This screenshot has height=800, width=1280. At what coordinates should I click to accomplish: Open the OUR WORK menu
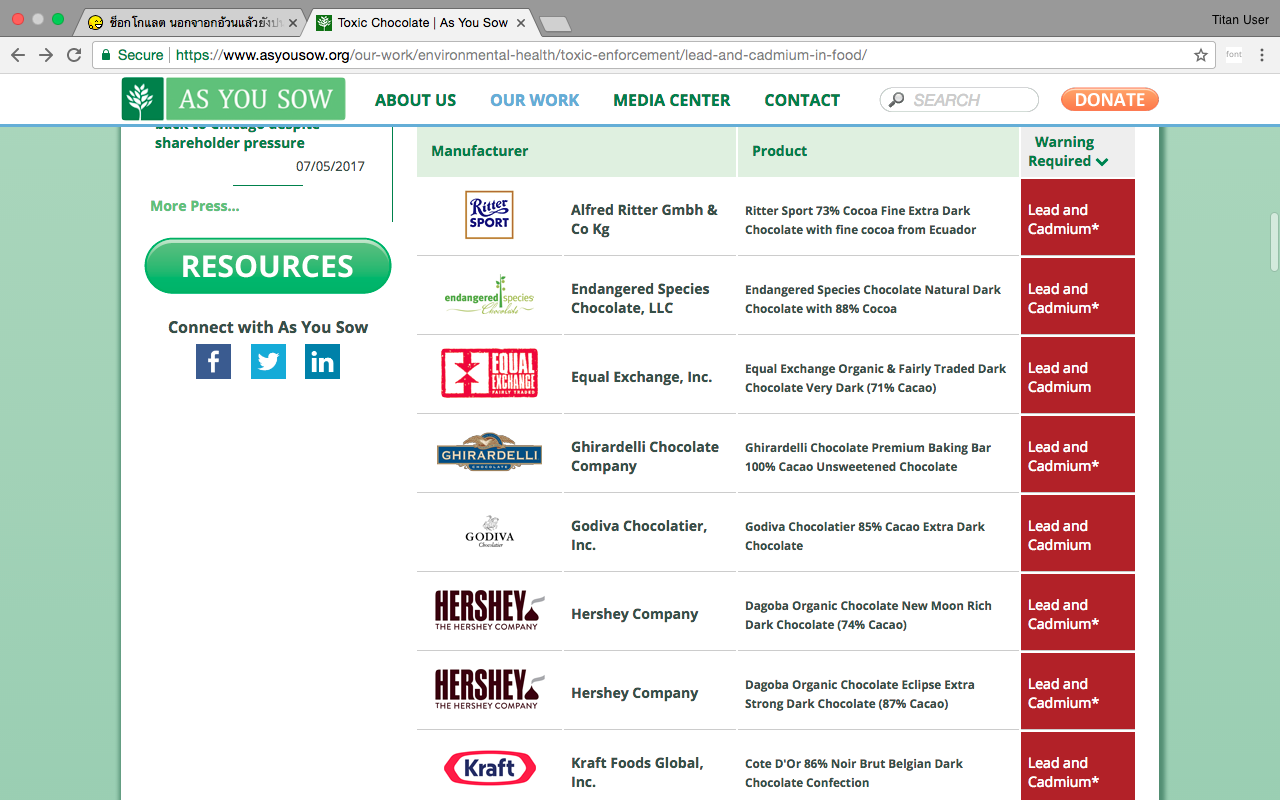coord(535,100)
